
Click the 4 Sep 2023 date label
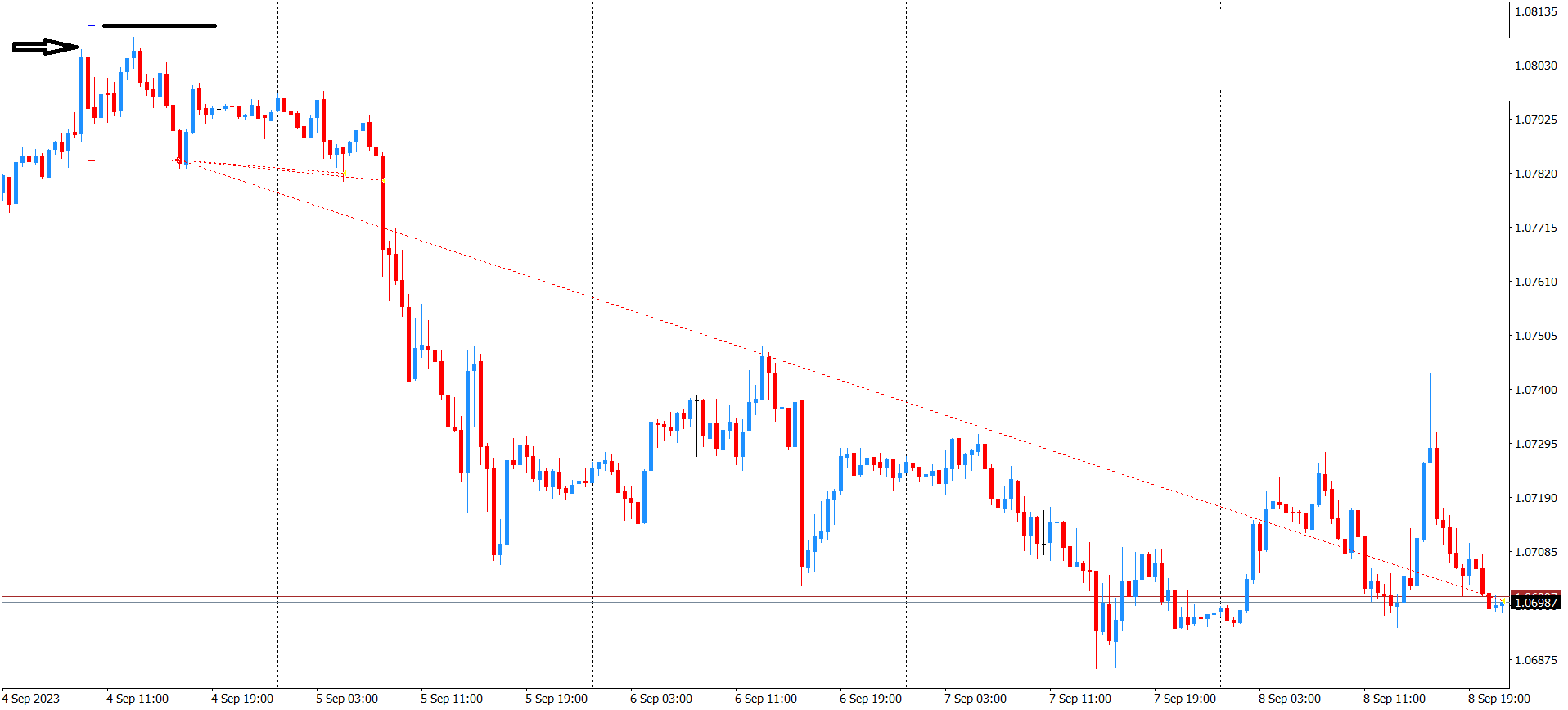[31, 699]
